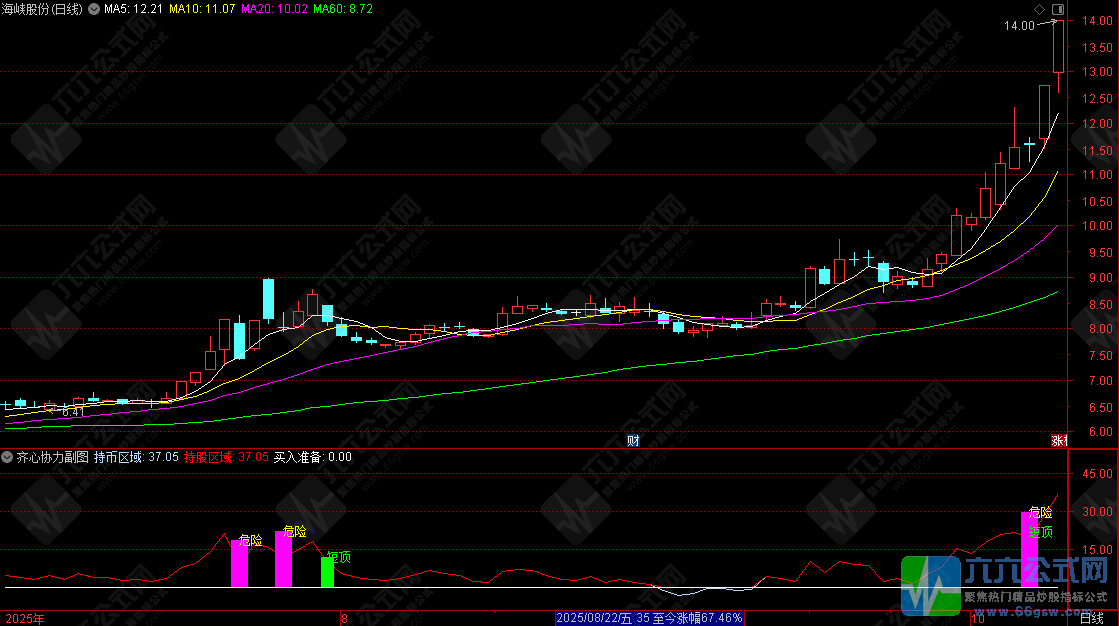
Task: Select the yellow MA10 indicator label
Action: [203, 9]
